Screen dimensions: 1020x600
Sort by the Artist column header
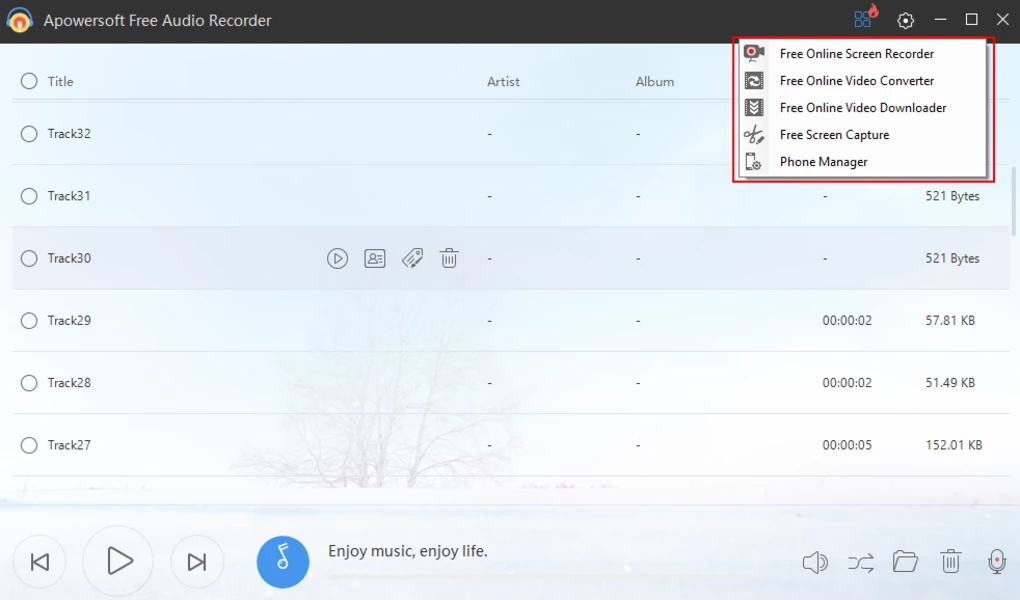(503, 81)
